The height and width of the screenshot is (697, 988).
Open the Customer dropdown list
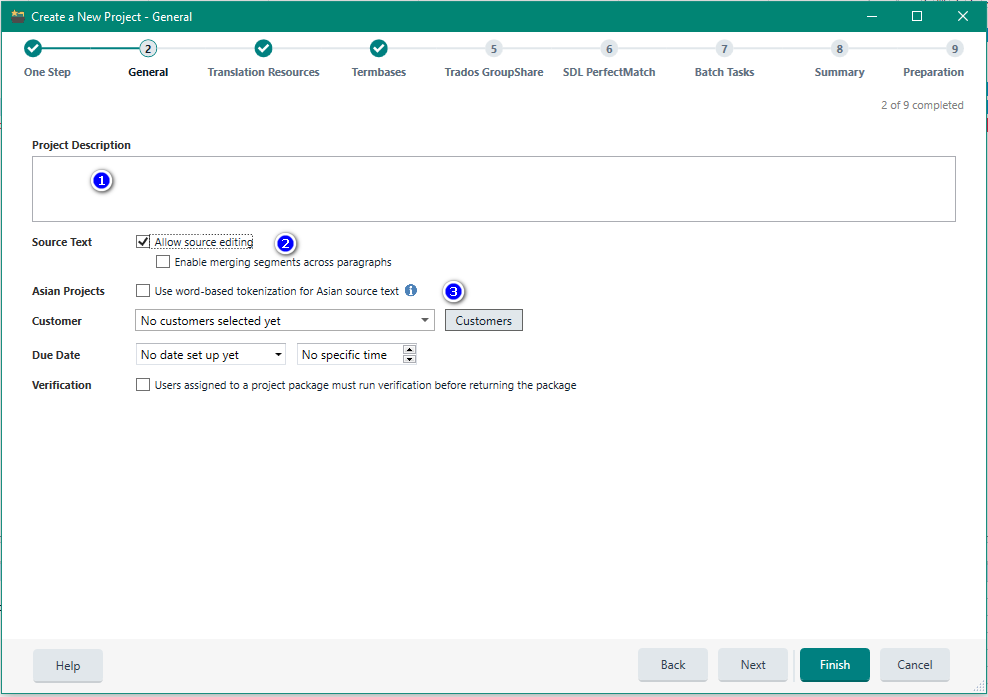[426, 321]
